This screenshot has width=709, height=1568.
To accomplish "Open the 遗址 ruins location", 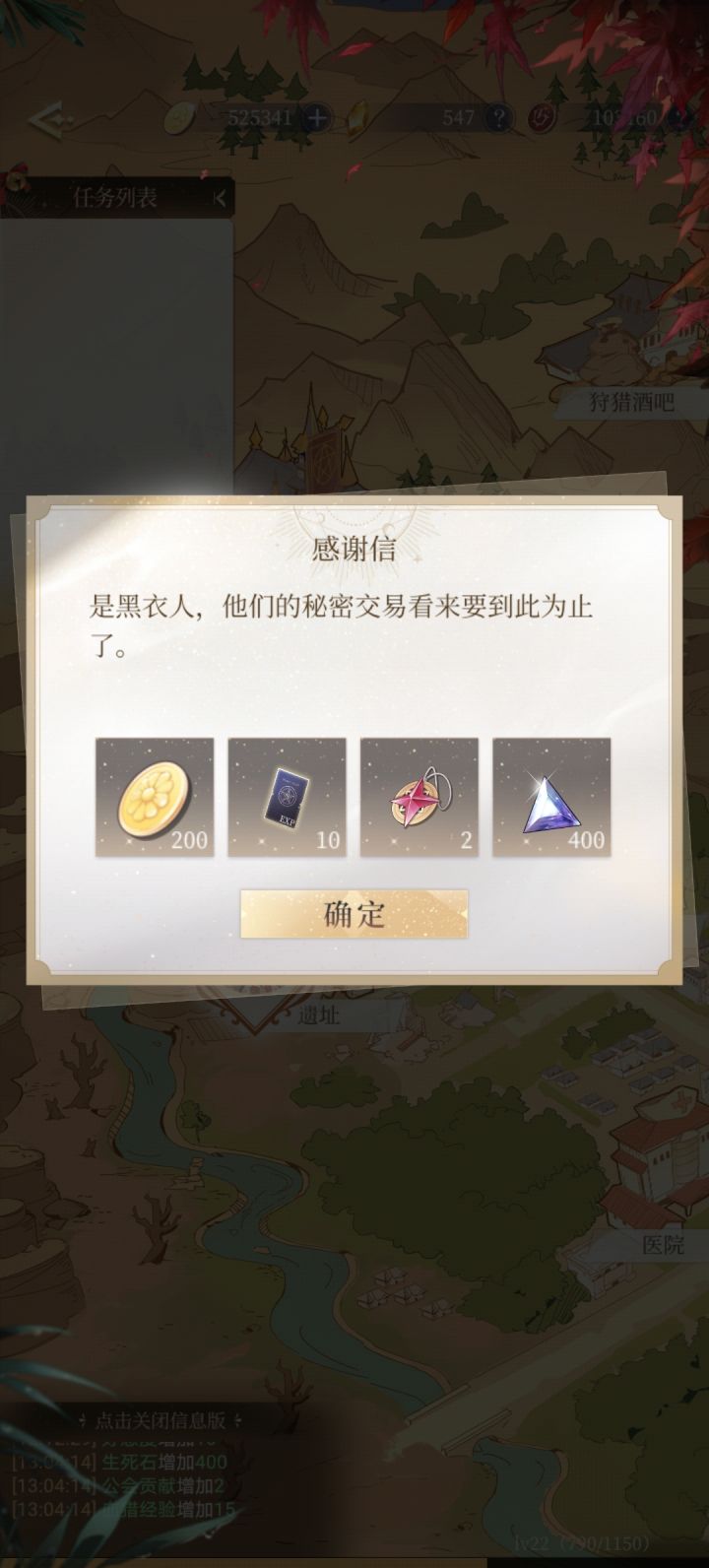I will 319,1015.
